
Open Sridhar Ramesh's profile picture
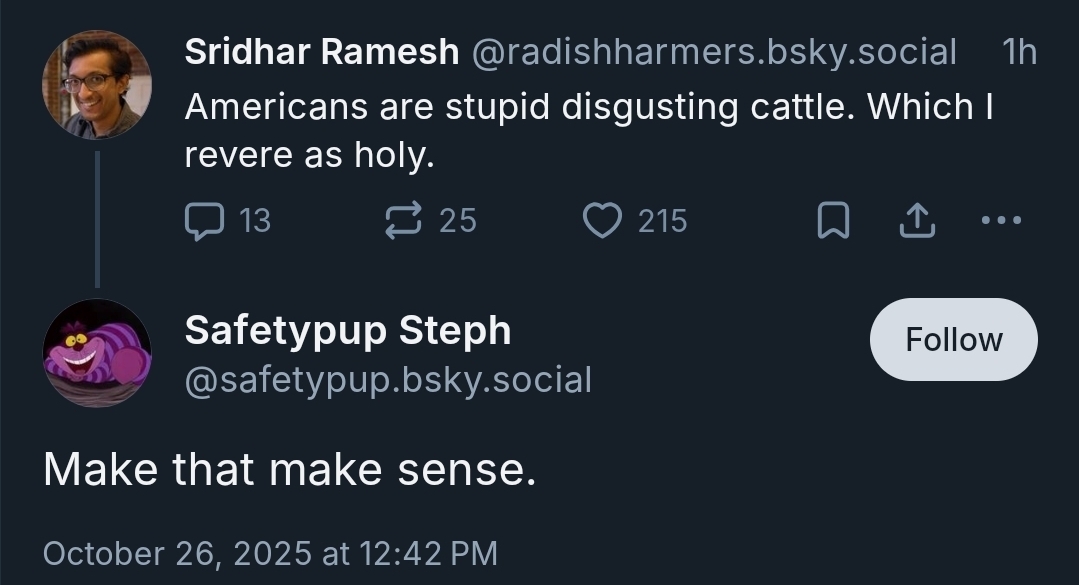(x=96, y=84)
